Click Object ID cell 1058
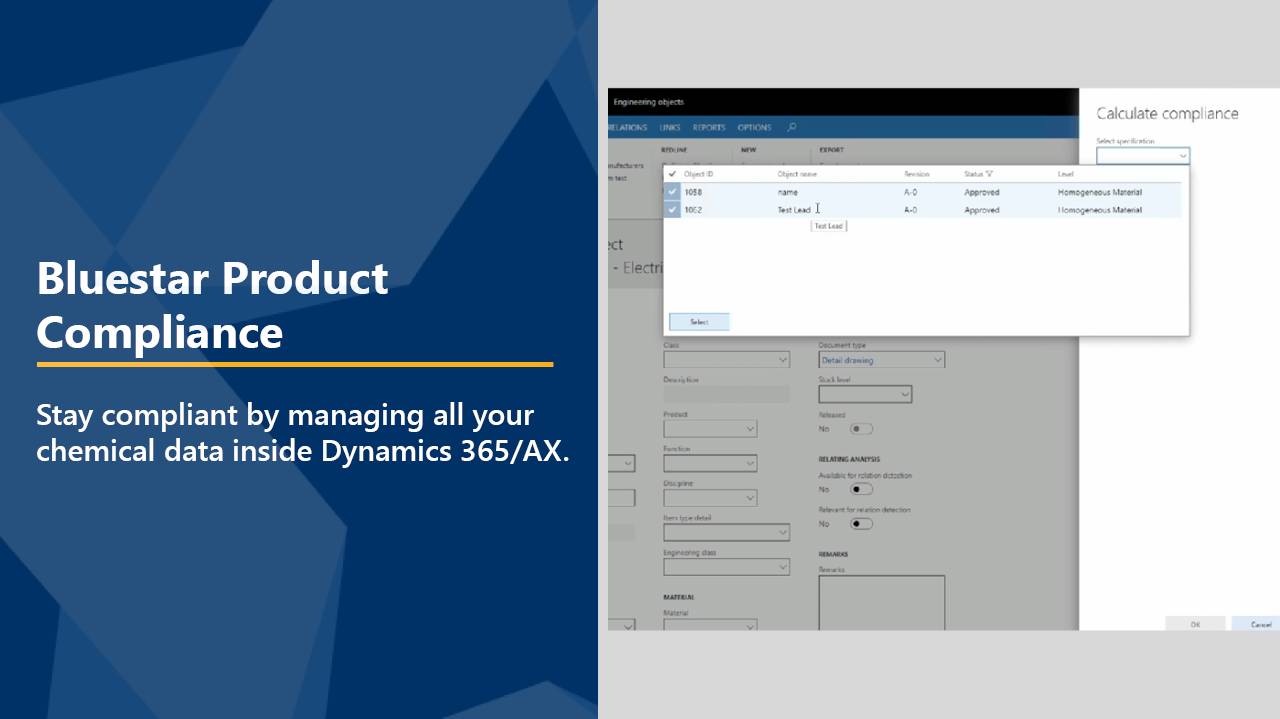This screenshot has width=1280, height=719. pyautogui.click(x=693, y=192)
